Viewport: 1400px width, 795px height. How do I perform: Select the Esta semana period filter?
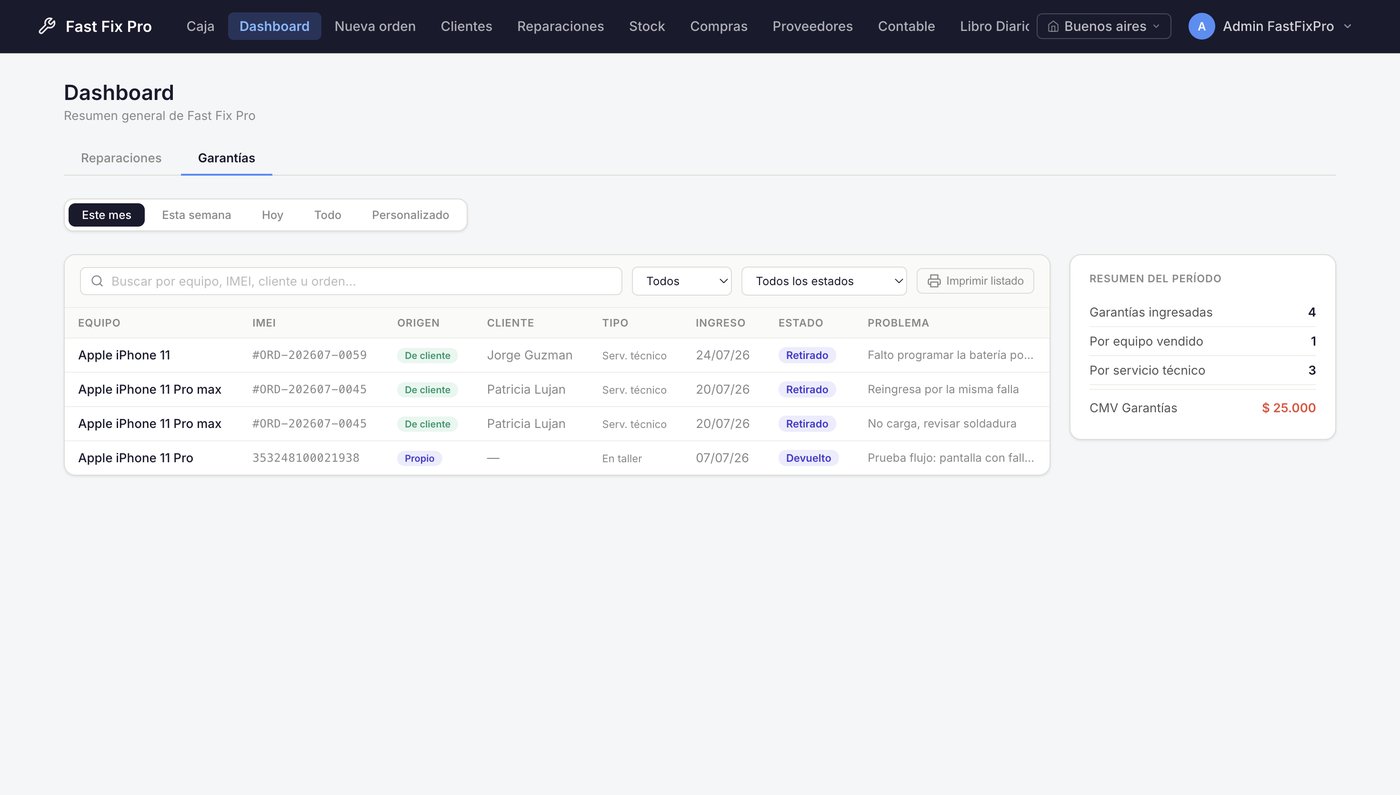click(x=196, y=215)
